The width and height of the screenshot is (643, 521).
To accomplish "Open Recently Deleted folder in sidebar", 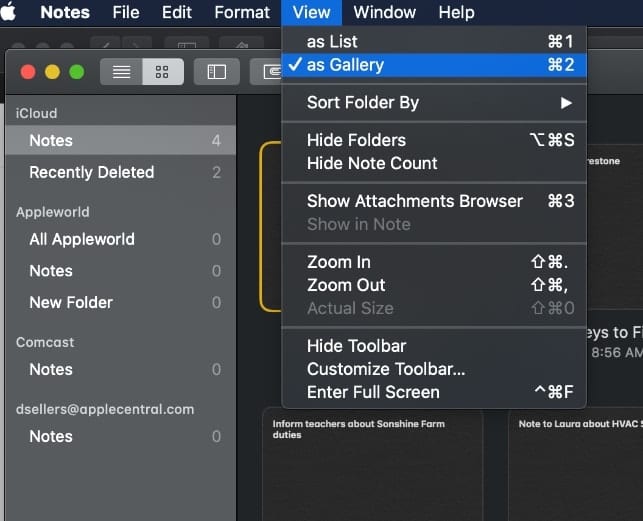I will pyautogui.click(x=91, y=172).
